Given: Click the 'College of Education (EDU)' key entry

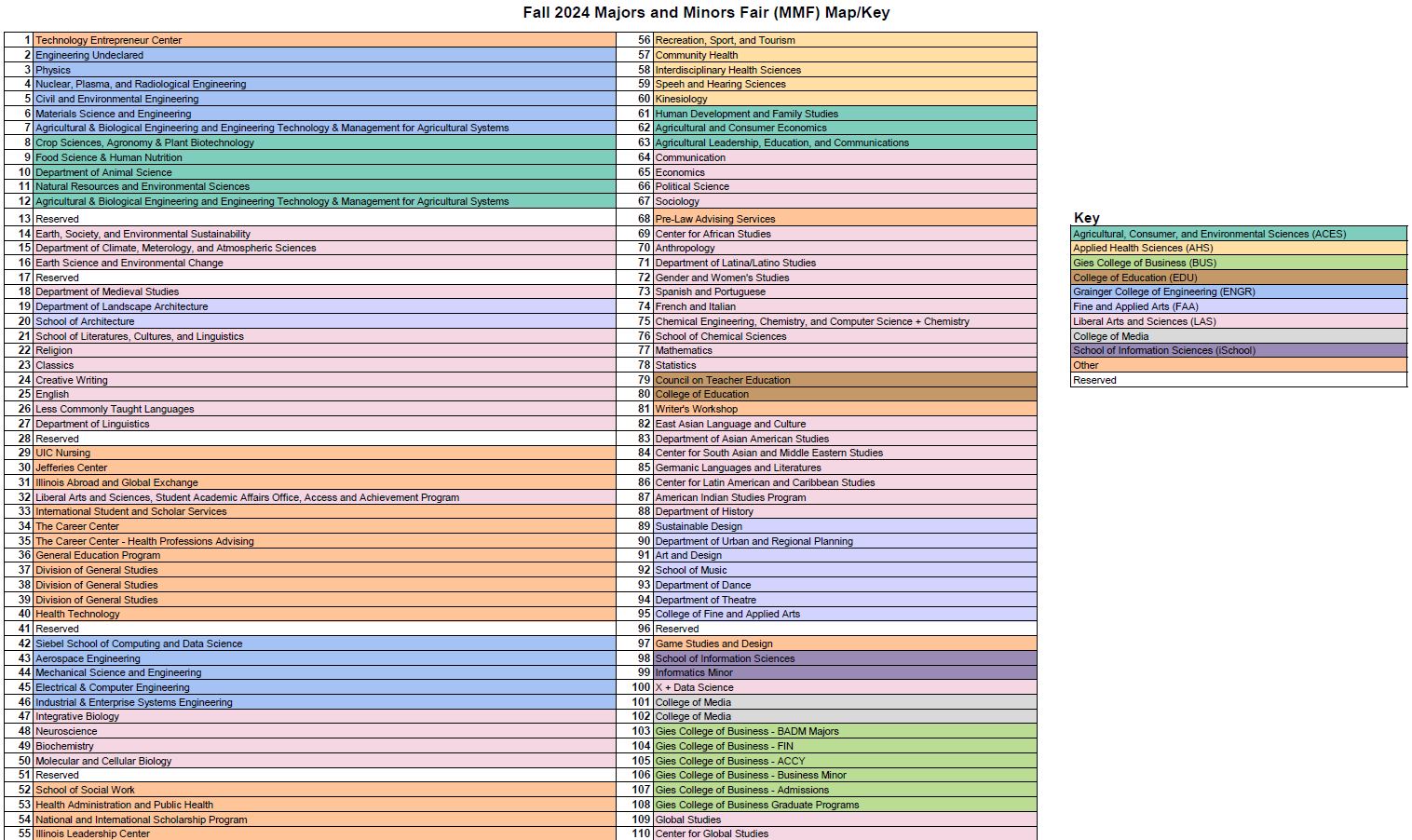Looking at the screenshot, I should tap(1239, 278).
